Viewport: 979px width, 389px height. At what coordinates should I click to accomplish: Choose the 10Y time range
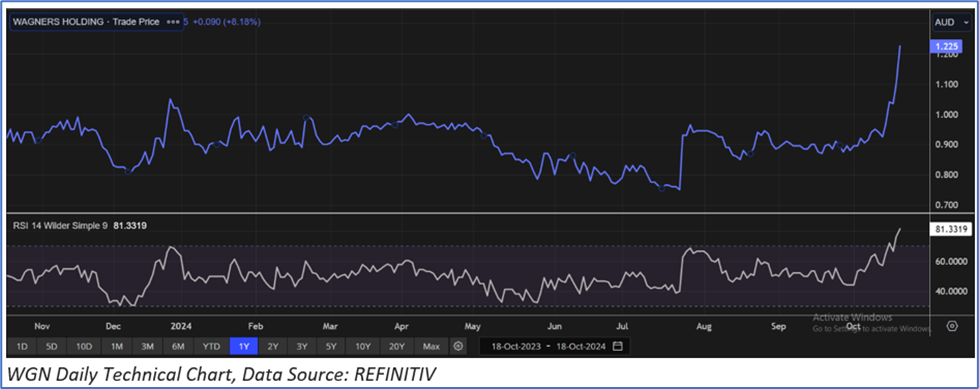[363, 346]
